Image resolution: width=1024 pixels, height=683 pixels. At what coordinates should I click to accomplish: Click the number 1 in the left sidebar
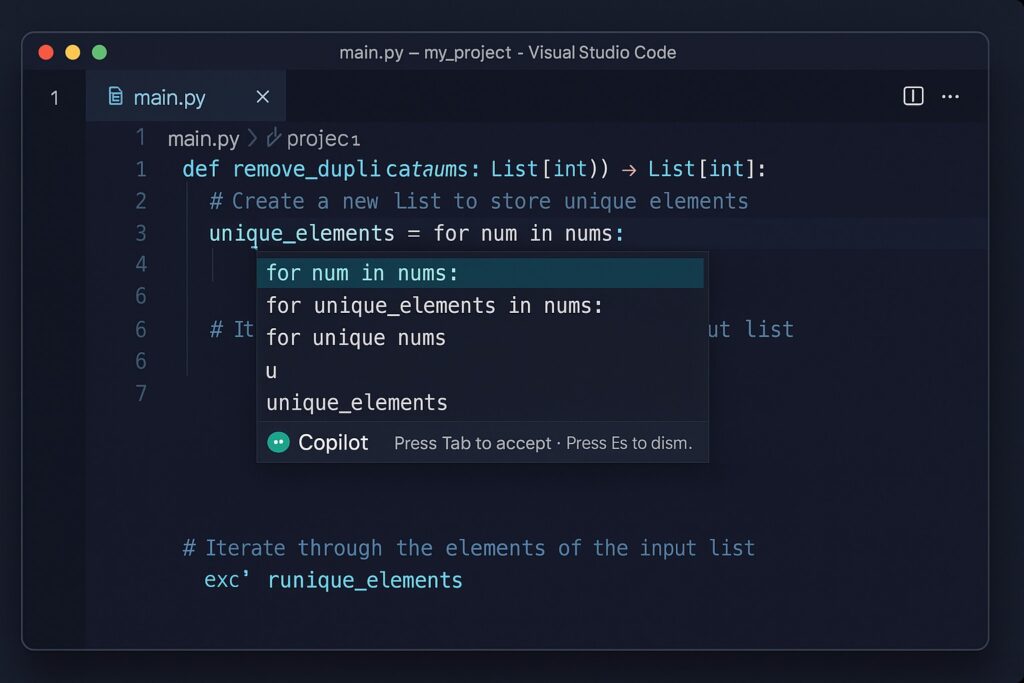coord(54,98)
